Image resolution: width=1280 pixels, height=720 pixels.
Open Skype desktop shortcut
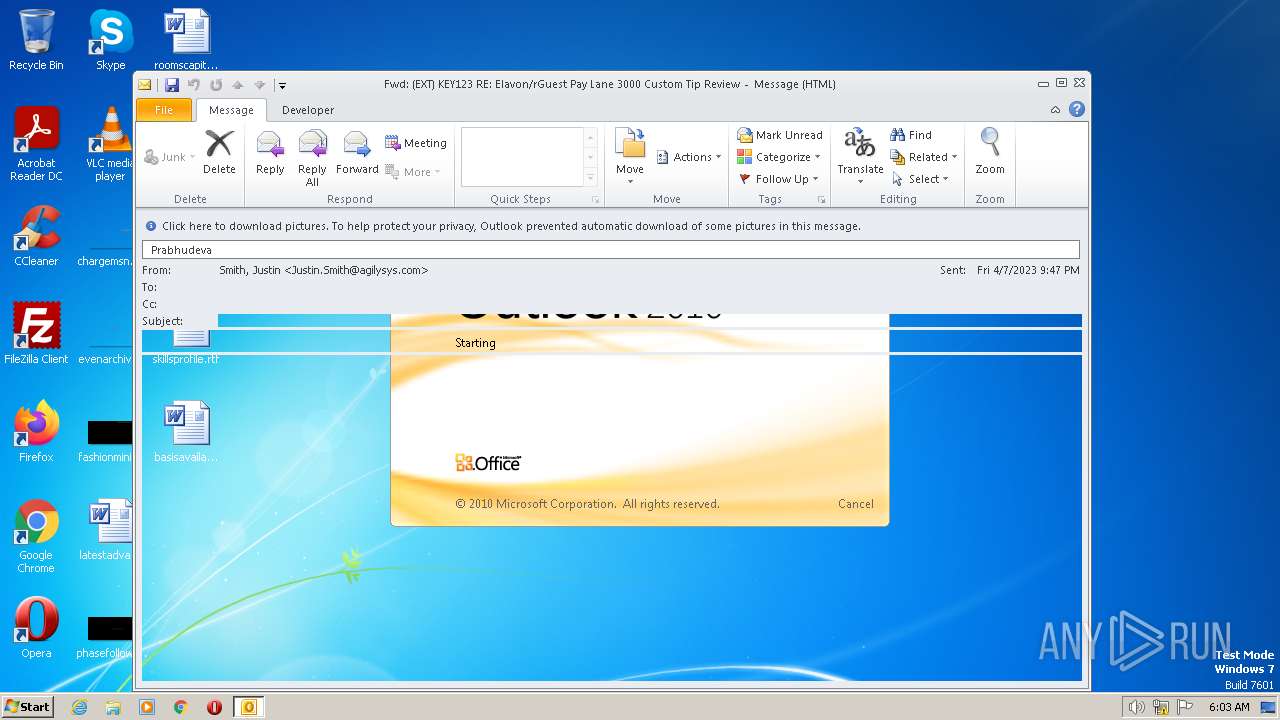(110, 40)
